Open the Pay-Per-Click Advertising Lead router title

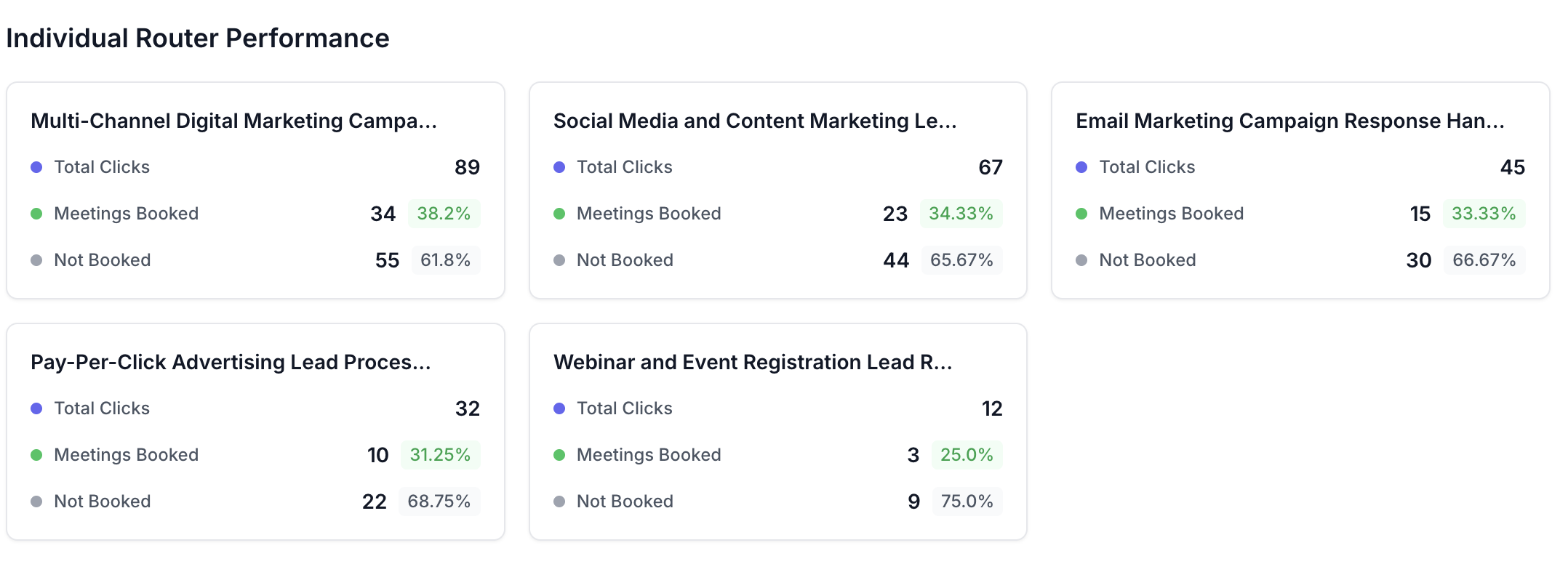tap(231, 362)
